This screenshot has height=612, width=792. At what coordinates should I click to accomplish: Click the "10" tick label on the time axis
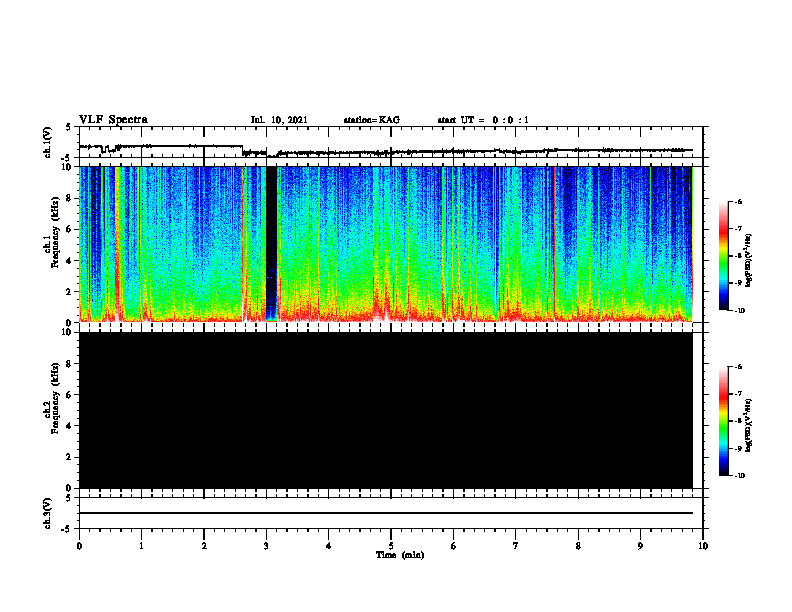[x=703, y=546]
